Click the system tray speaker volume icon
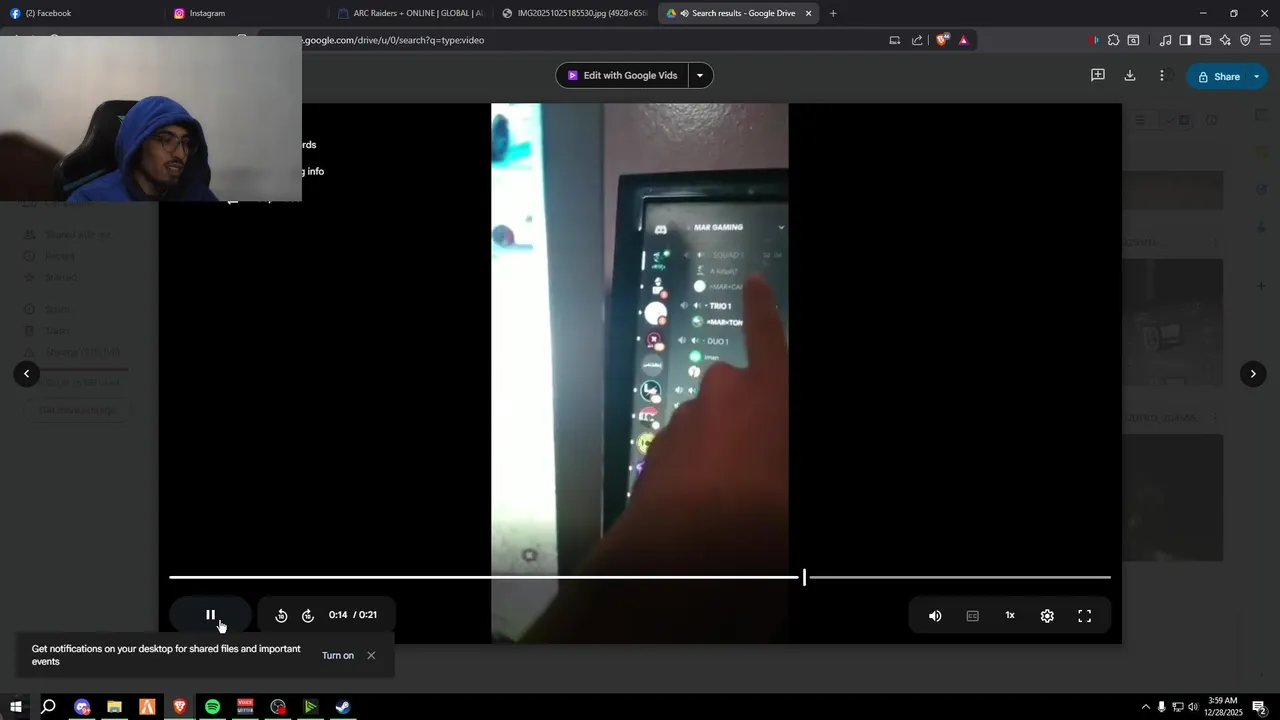The image size is (1280, 720). point(1193,707)
